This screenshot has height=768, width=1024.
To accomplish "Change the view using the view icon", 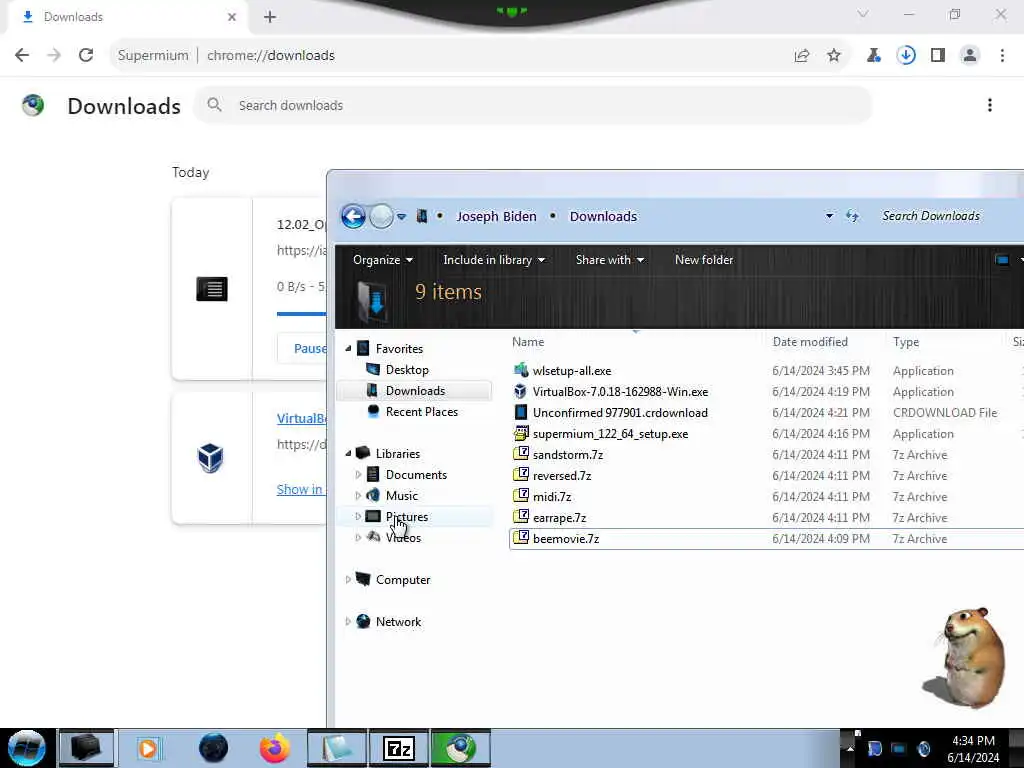I will click(x=1002, y=260).
